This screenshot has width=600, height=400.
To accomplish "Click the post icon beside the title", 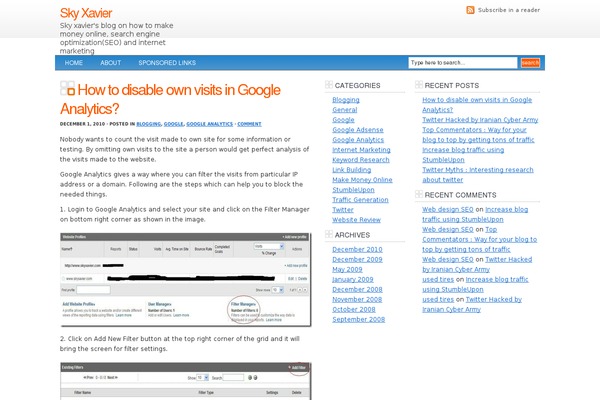I will click(x=68, y=88).
